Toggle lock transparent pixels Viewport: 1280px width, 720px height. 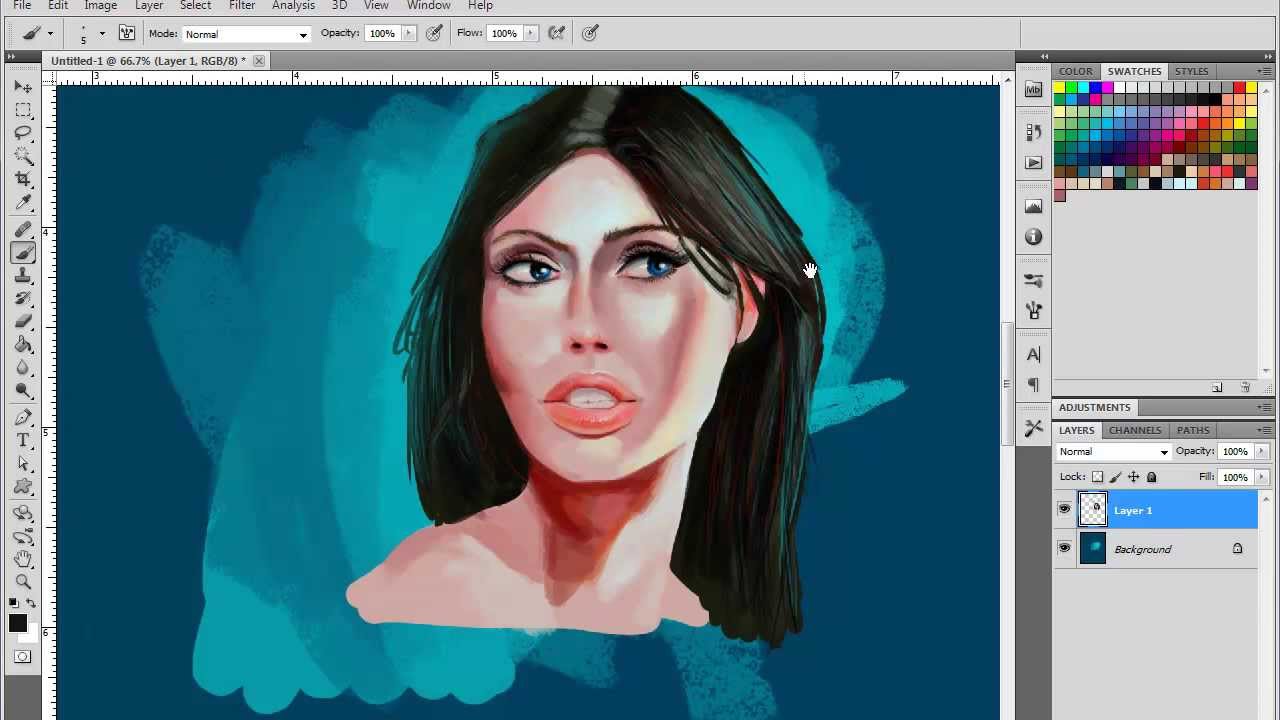click(x=1097, y=477)
